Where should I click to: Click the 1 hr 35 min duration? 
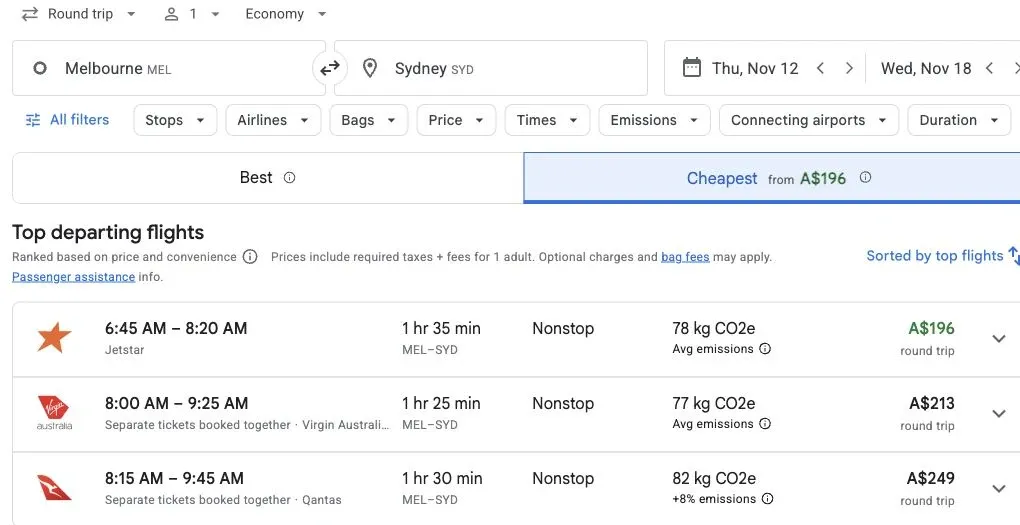(x=441, y=329)
